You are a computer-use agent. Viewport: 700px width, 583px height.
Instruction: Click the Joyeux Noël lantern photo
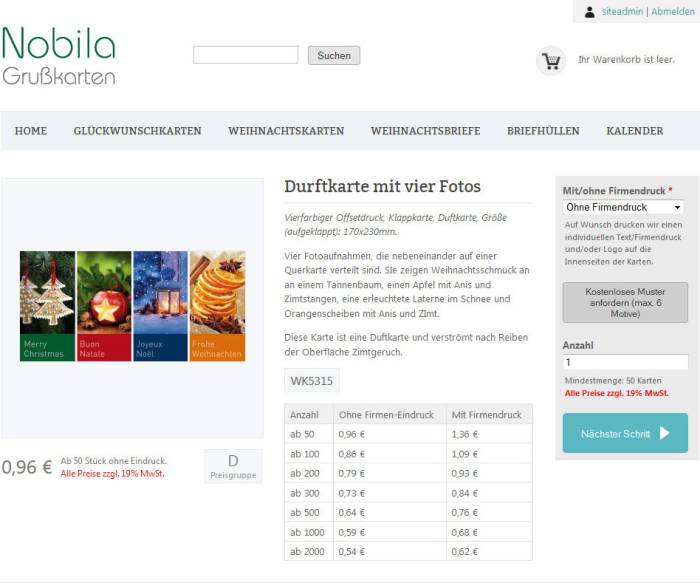tap(161, 306)
